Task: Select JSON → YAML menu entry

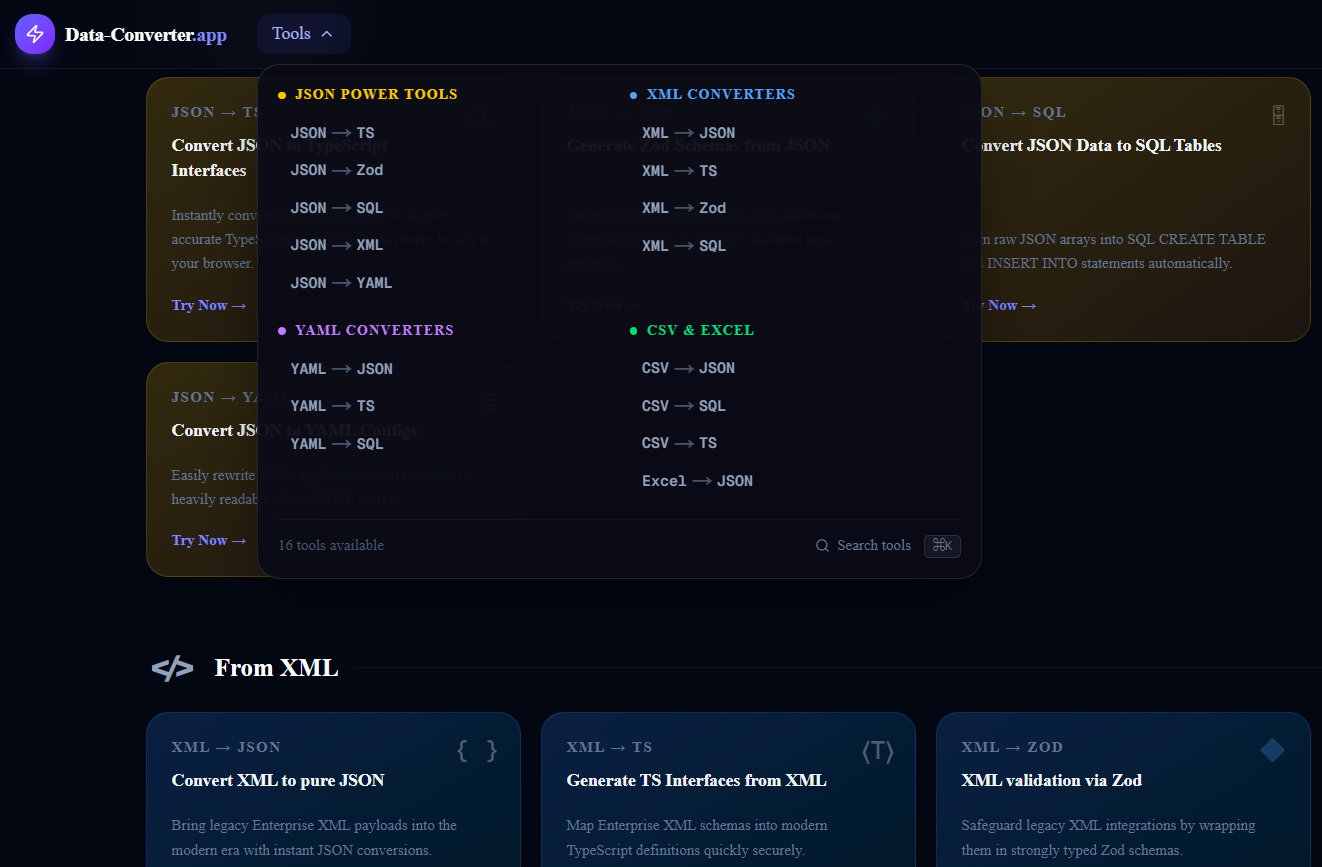Action: [x=341, y=283]
